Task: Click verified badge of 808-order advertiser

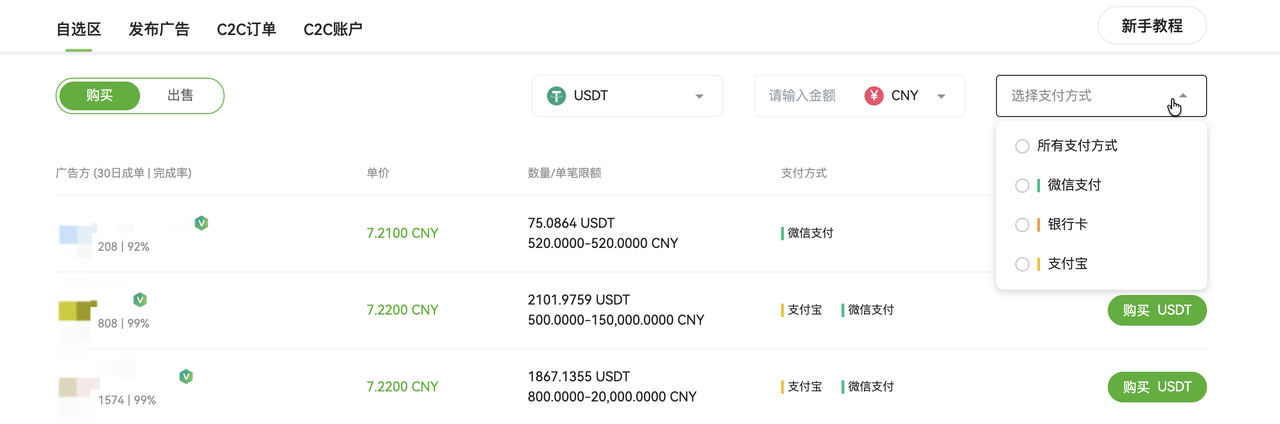Action: click(140, 299)
